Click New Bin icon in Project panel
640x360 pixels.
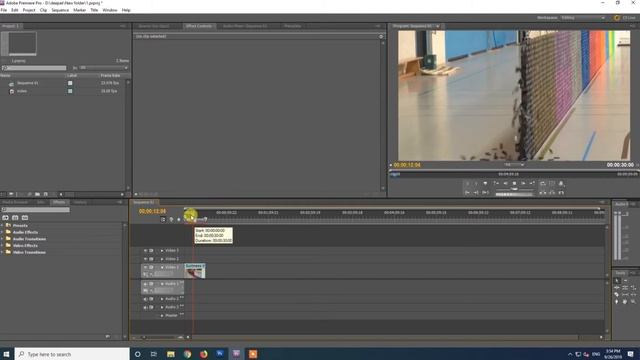[37, 194]
